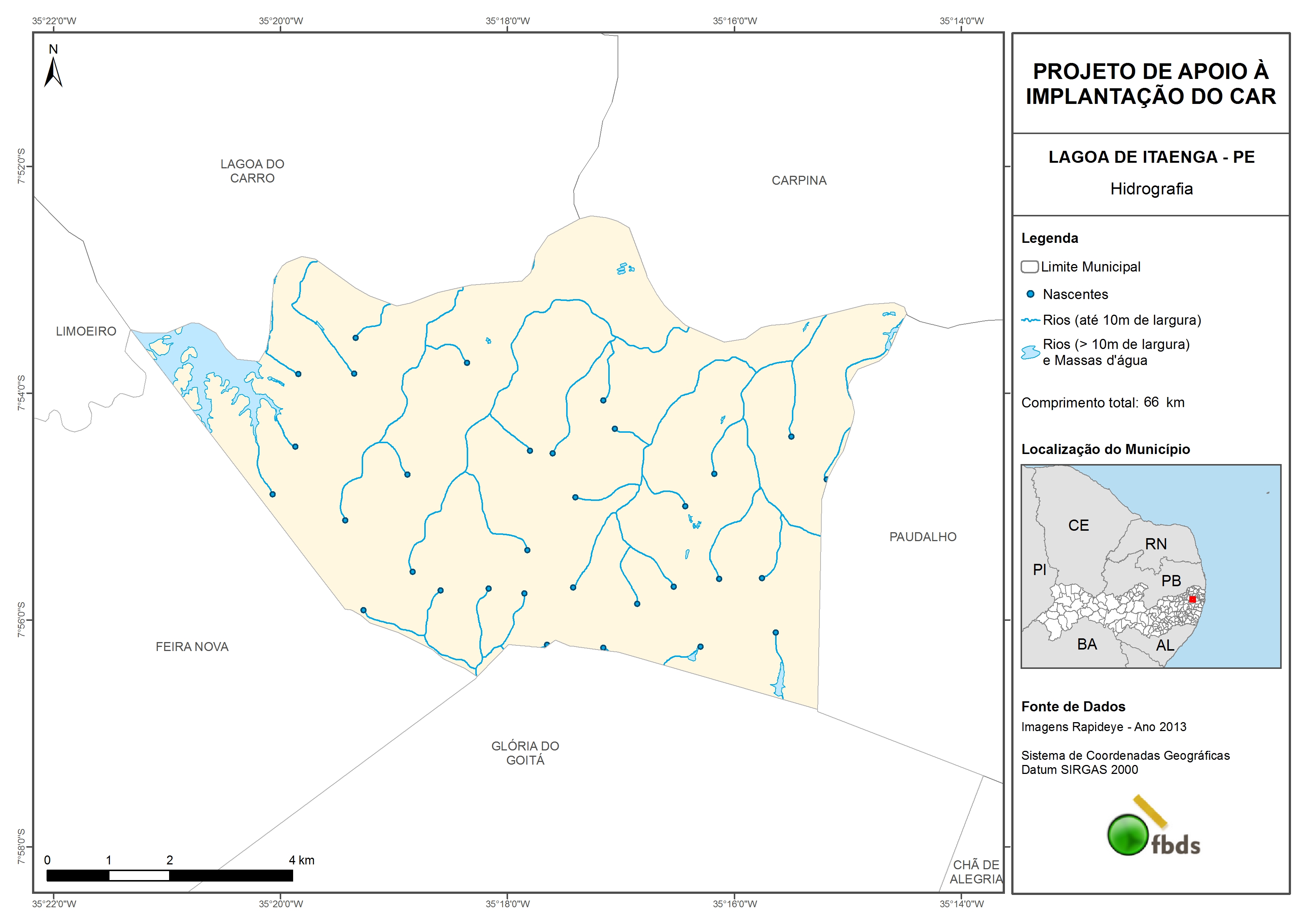Image resolution: width=1307 pixels, height=924 pixels.
Task: Click the LAGOA DO CARRO label
Action: [252, 171]
